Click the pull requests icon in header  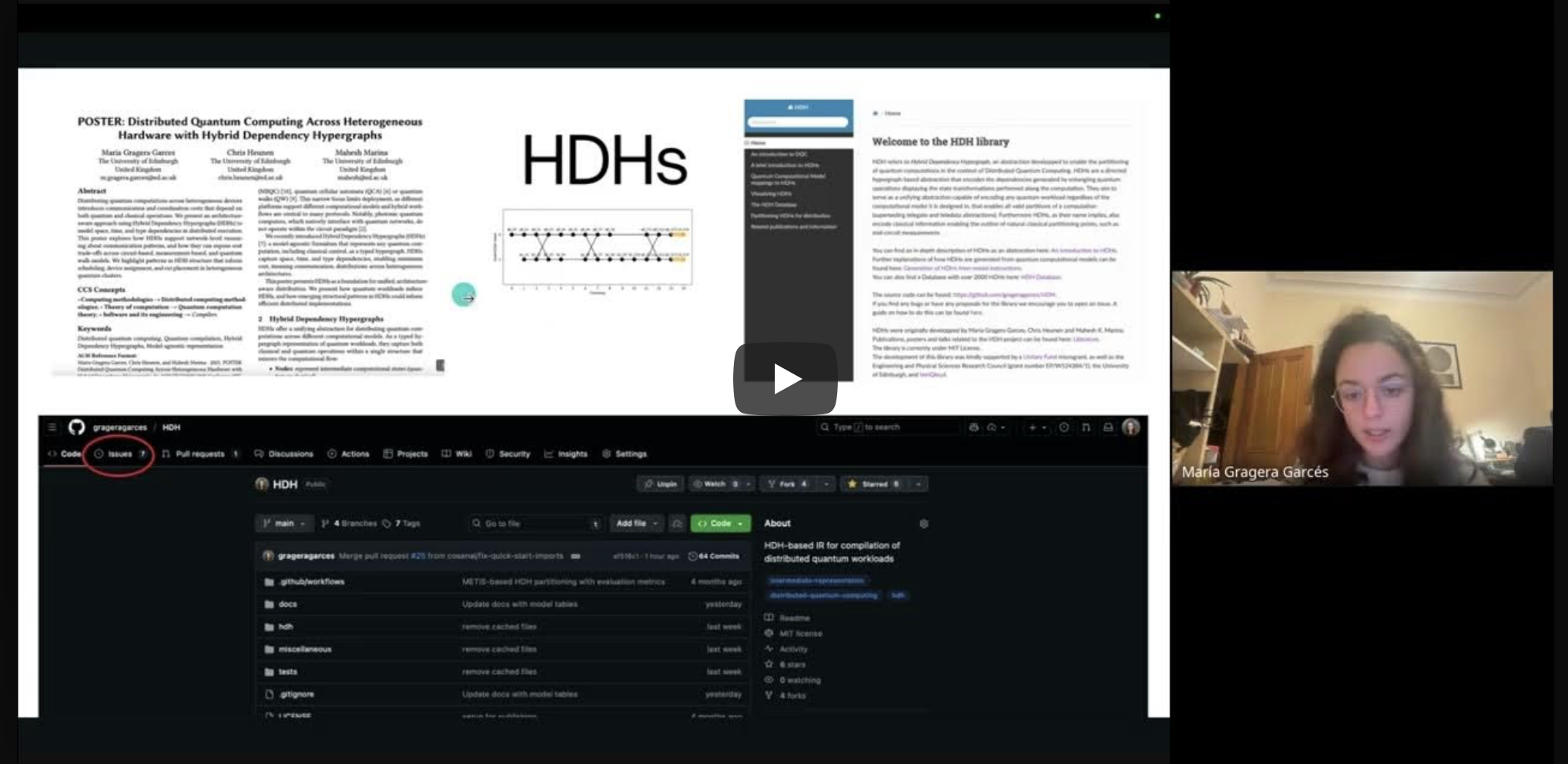1085,427
